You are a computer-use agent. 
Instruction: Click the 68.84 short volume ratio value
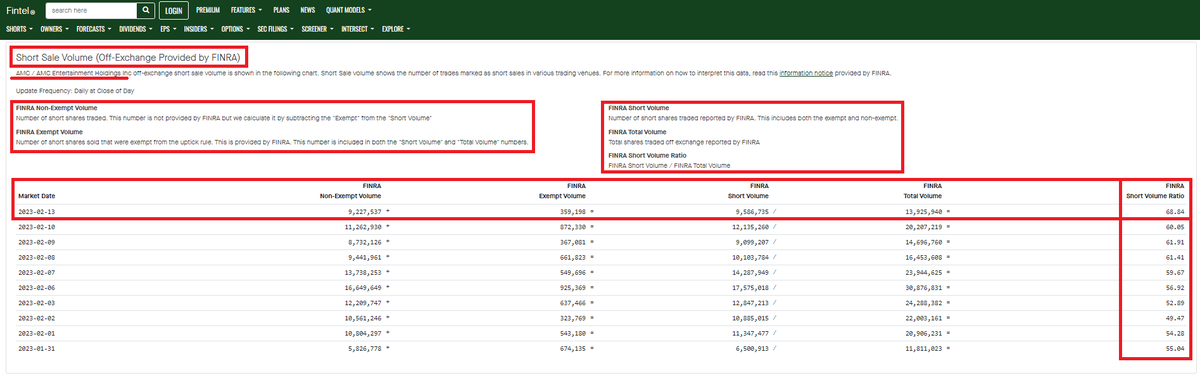pos(1176,212)
